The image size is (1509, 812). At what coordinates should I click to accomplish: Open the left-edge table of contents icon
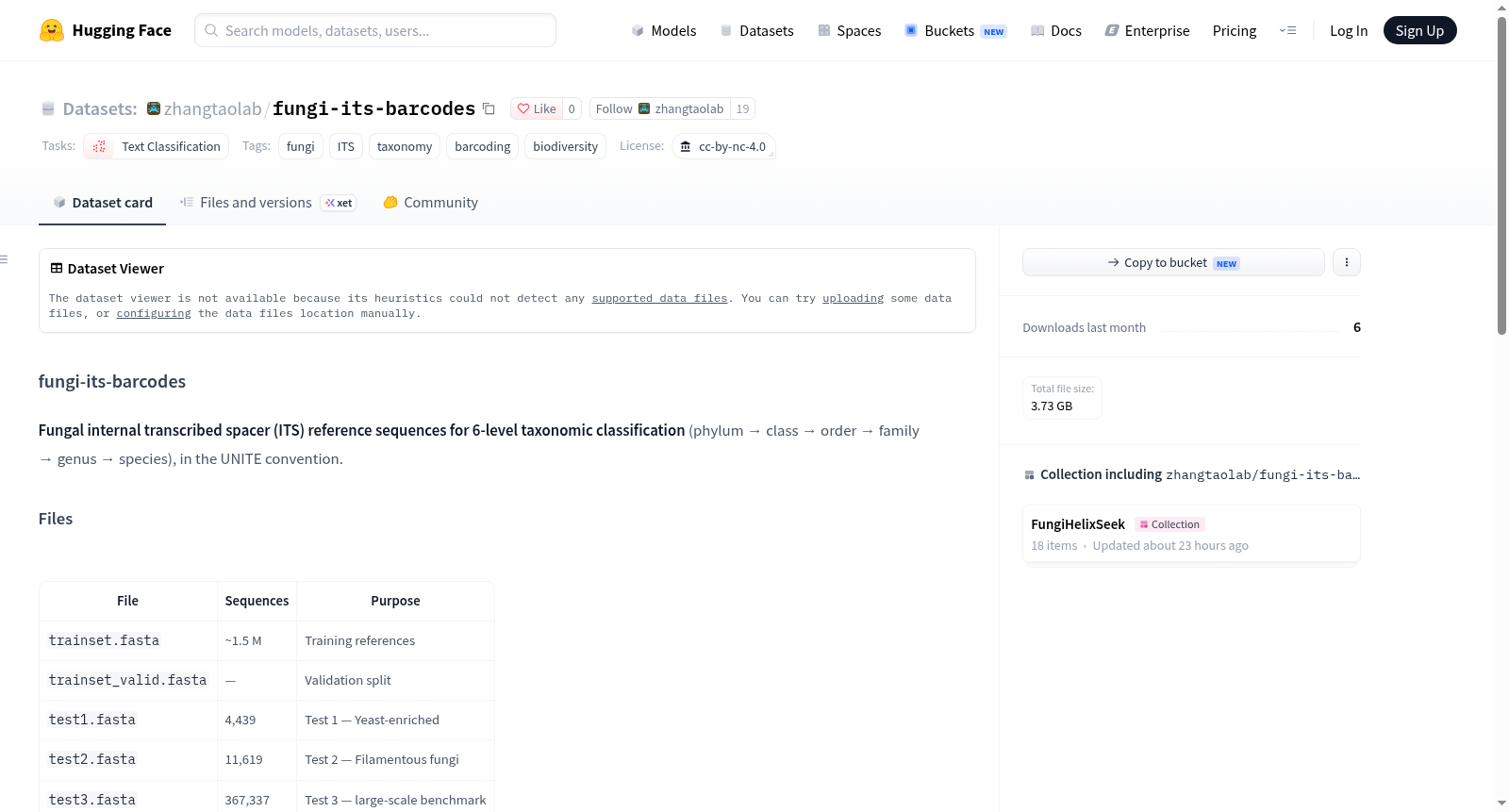pyautogui.click(x=4, y=259)
